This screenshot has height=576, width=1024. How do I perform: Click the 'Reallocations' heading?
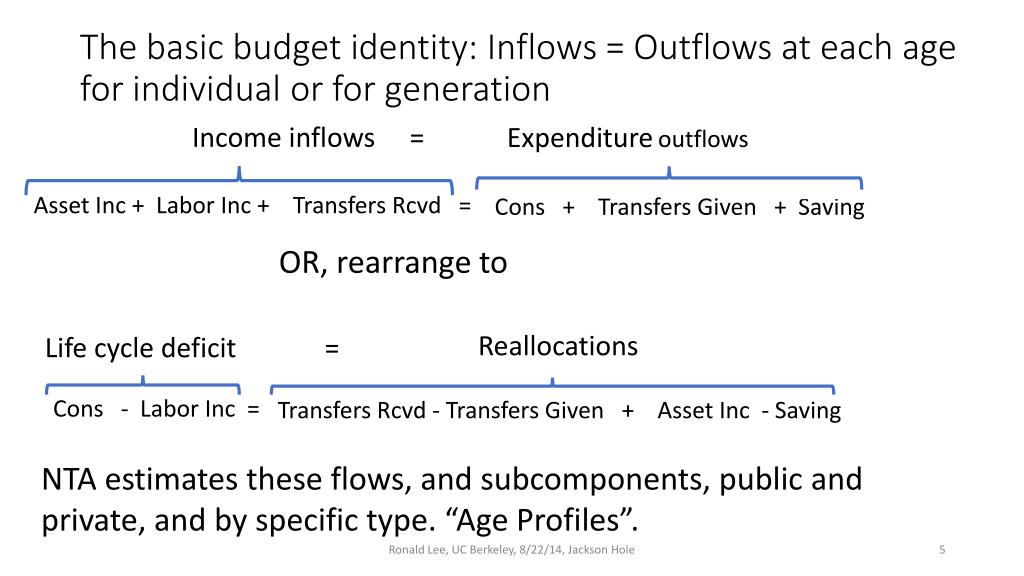point(558,346)
